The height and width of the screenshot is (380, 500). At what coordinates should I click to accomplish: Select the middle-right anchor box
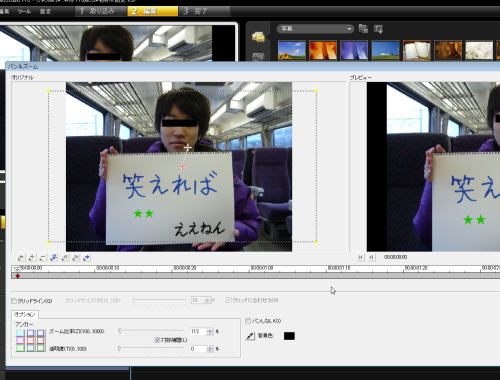41,340
